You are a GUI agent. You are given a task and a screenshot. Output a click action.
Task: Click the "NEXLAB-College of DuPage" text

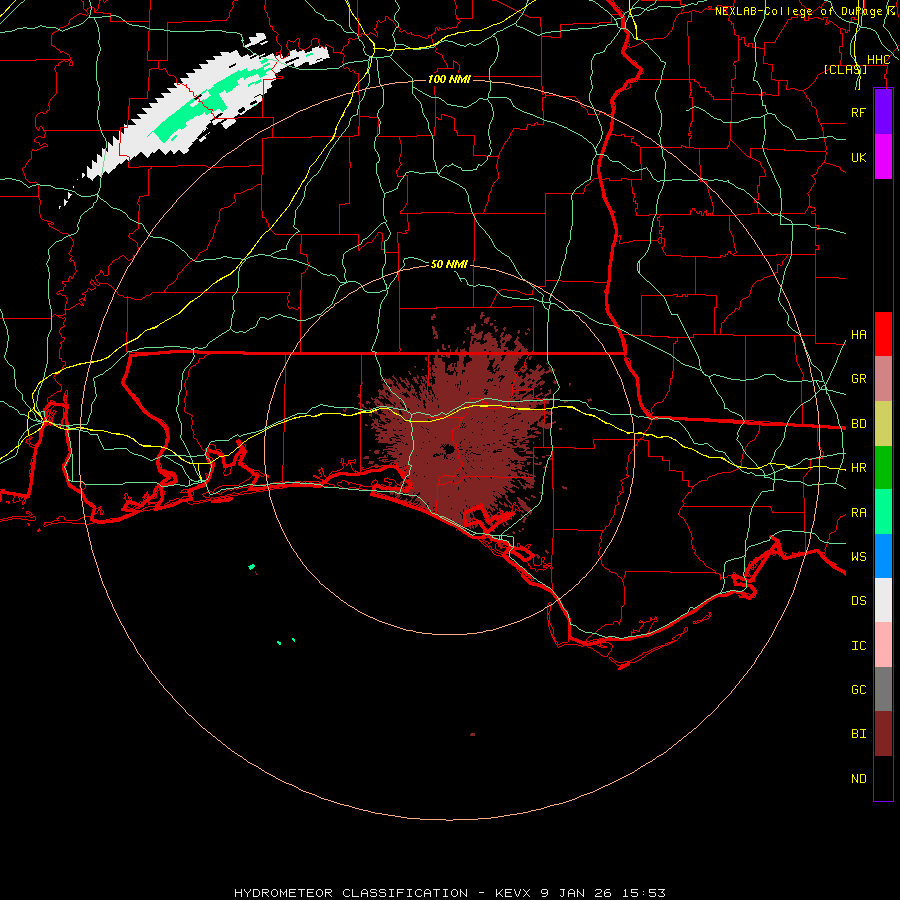pos(798,11)
